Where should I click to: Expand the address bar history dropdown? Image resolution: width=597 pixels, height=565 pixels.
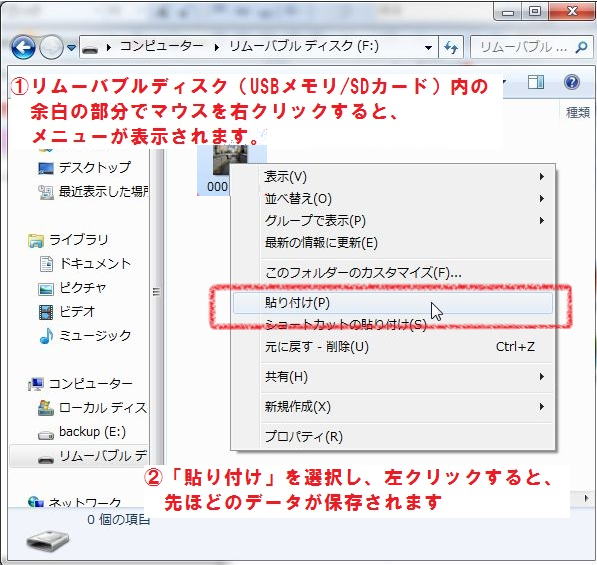pos(428,48)
